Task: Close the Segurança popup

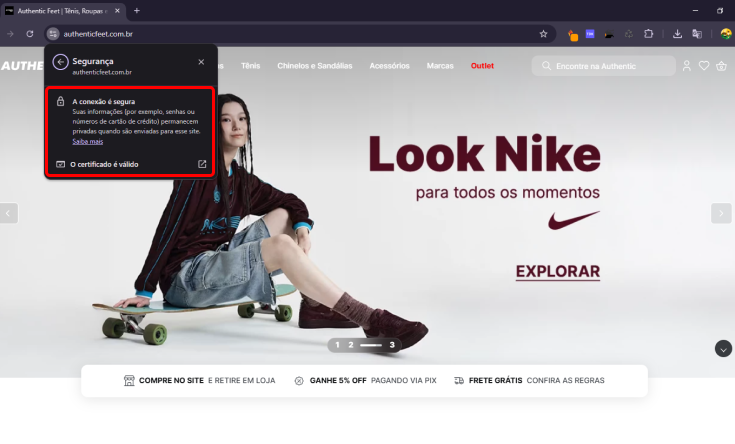Action: pos(201,62)
